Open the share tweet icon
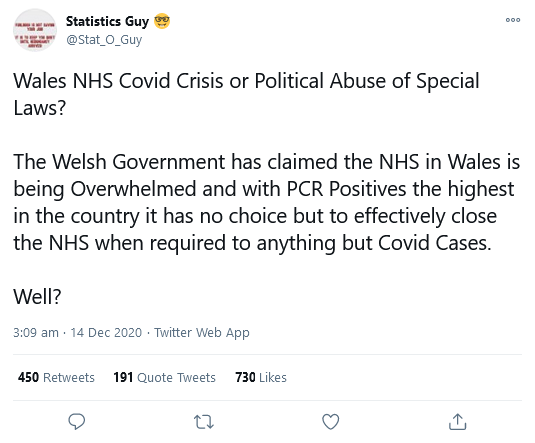The width and height of the screenshot is (535, 443). 457,421
